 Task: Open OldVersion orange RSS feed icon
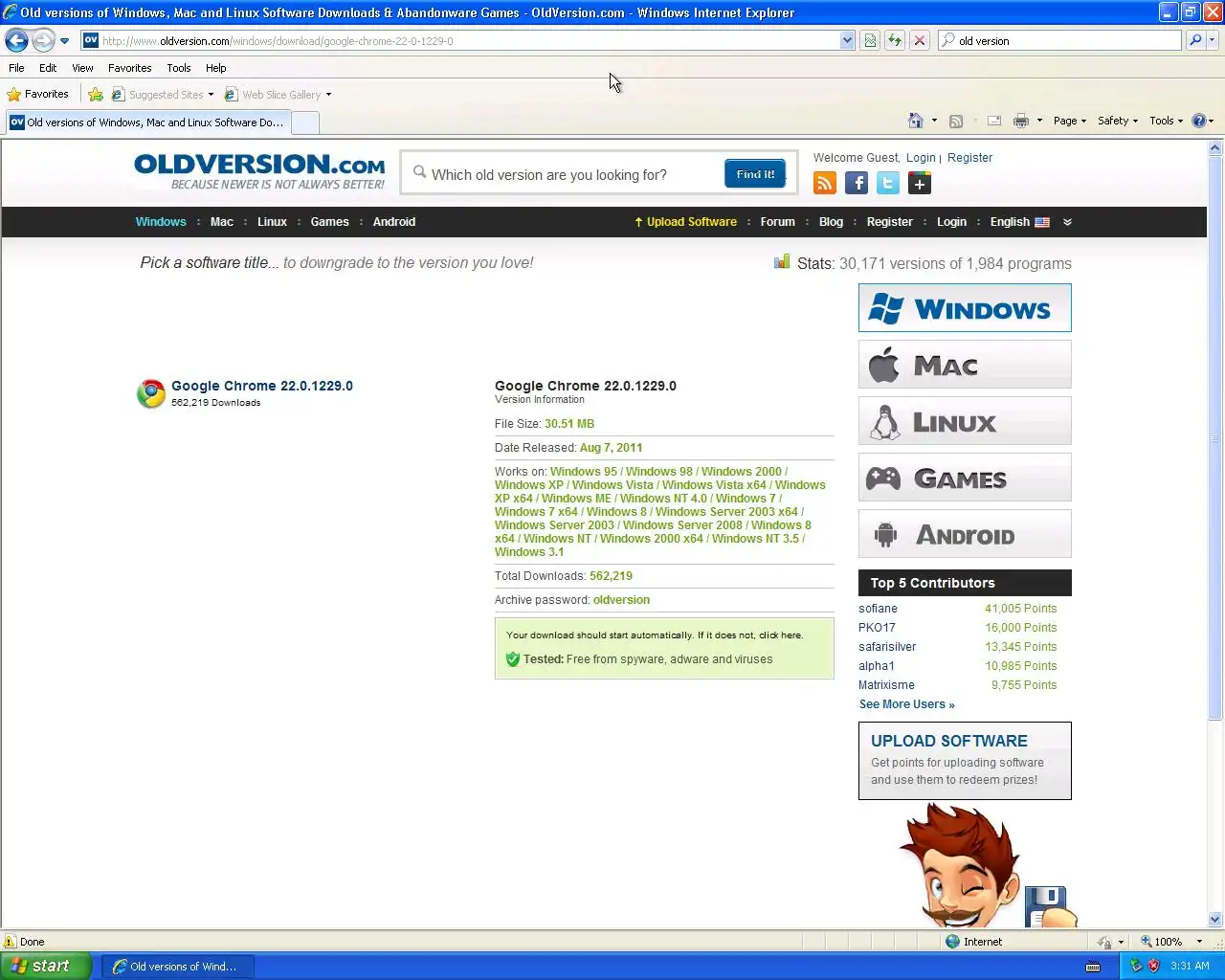click(825, 183)
